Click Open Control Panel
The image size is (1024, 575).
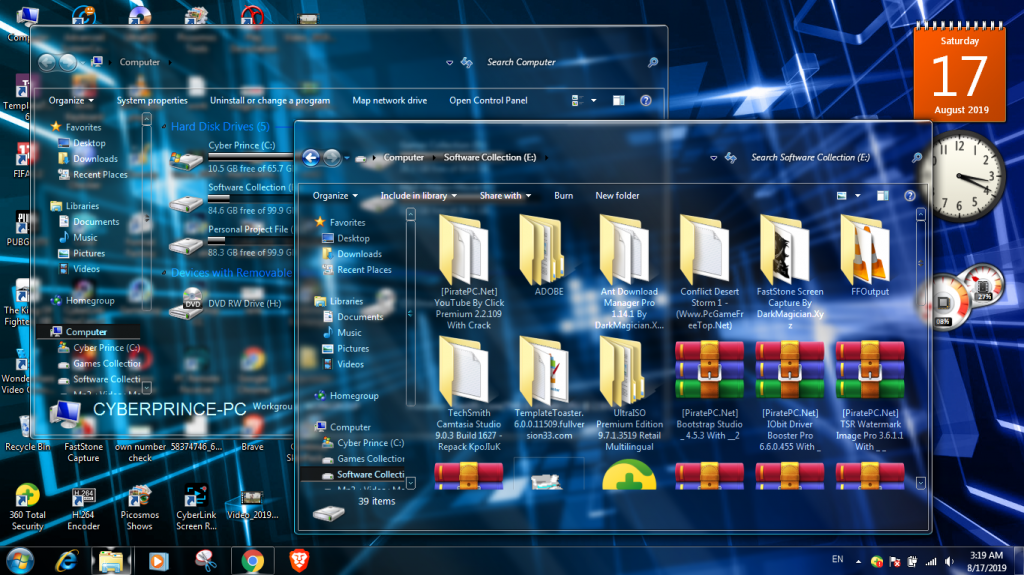click(488, 101)
